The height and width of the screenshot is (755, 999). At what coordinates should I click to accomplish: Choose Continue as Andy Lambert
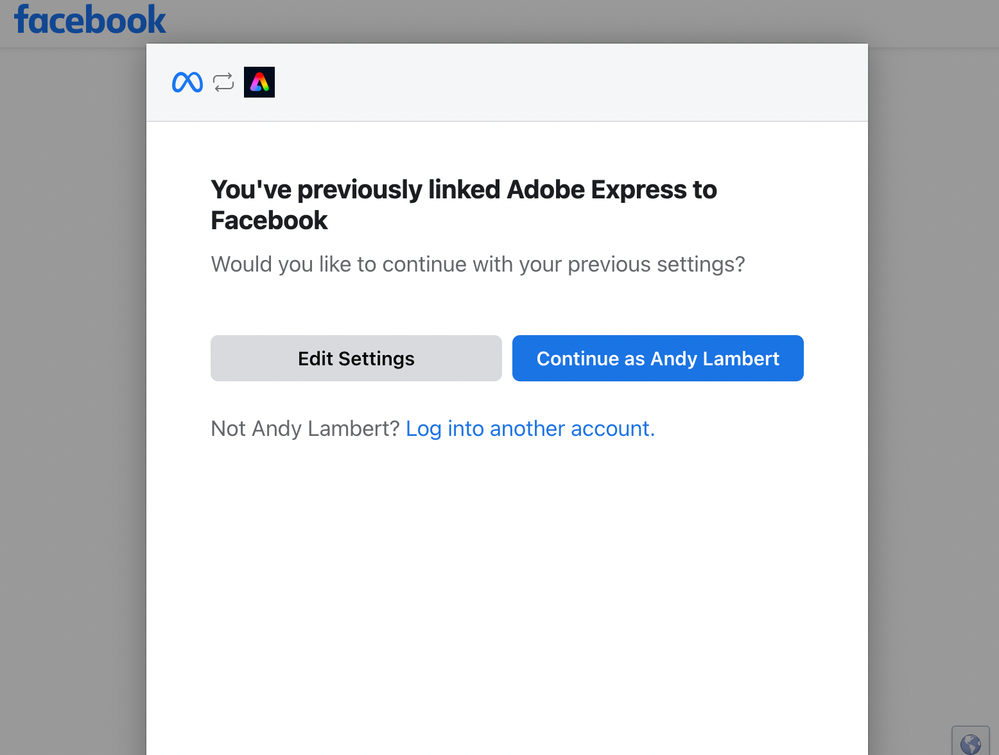point(657,358)
